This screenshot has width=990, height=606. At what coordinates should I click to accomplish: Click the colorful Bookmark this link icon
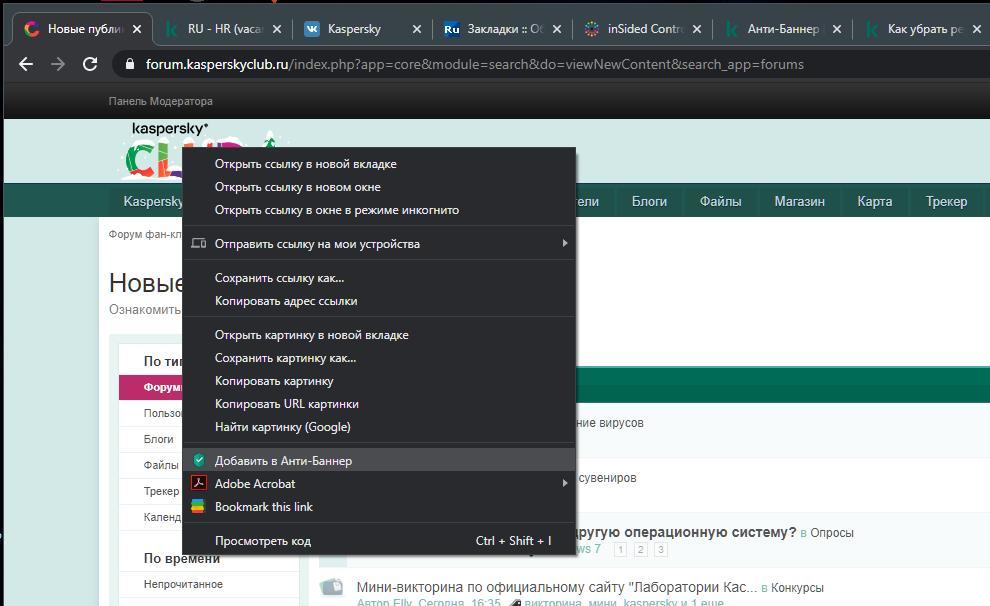coord(198,506)
